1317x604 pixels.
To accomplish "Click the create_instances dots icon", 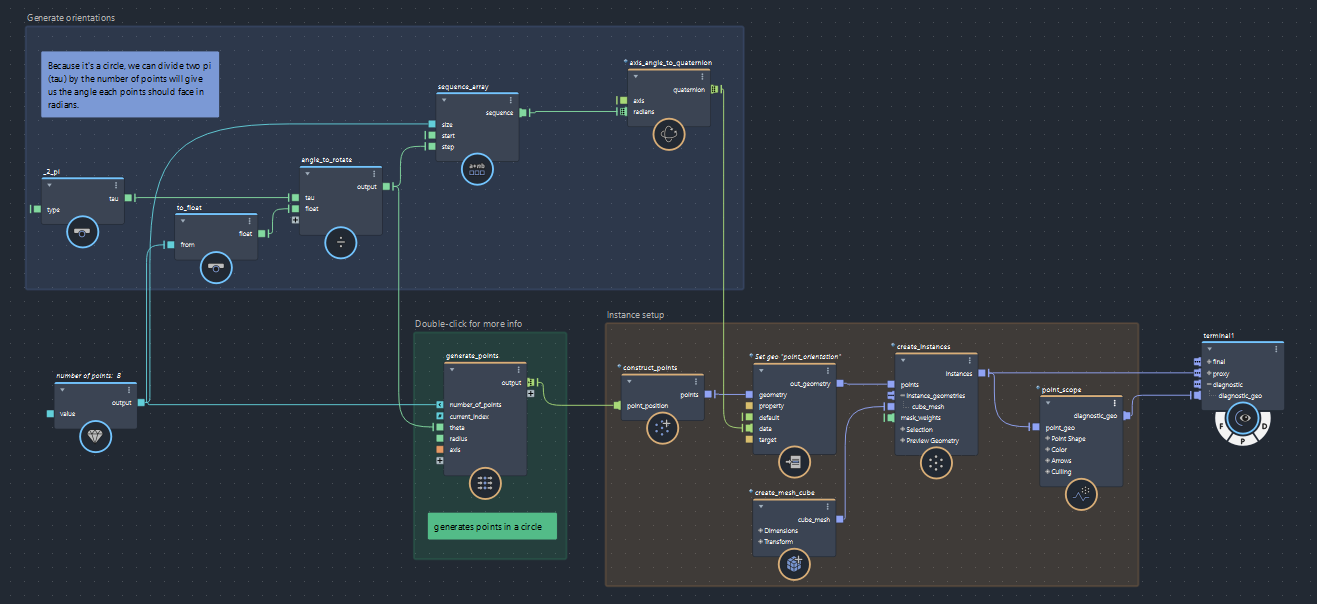I will (x=935, y=462).
